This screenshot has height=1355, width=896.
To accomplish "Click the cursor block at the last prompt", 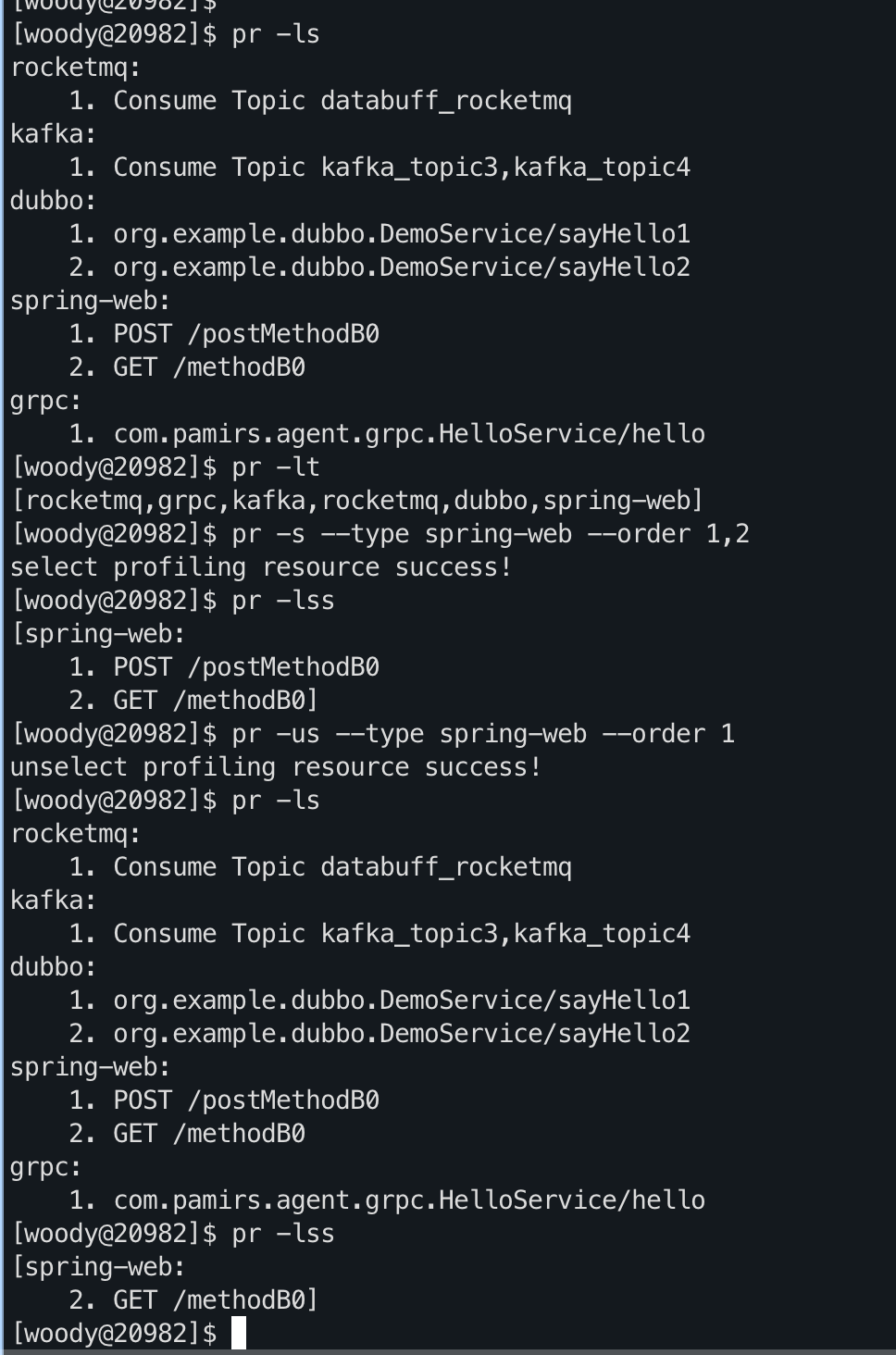I will coord(239,1333).
